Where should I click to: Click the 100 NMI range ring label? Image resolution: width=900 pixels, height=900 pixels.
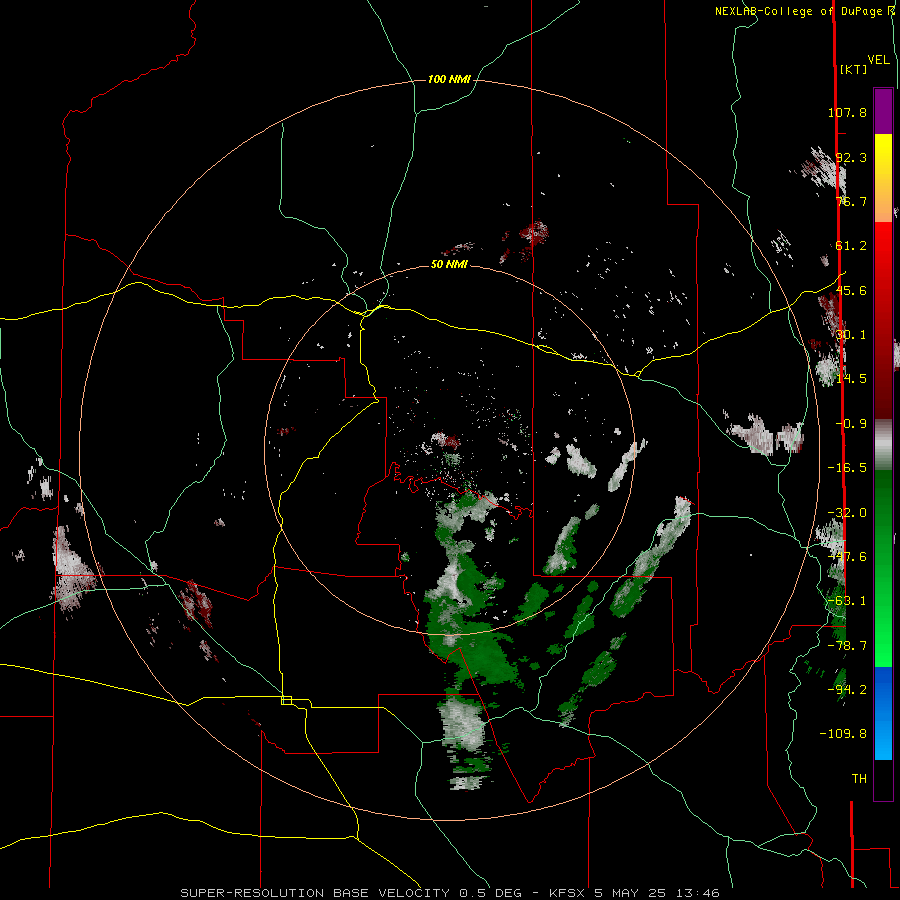[449, 79]
